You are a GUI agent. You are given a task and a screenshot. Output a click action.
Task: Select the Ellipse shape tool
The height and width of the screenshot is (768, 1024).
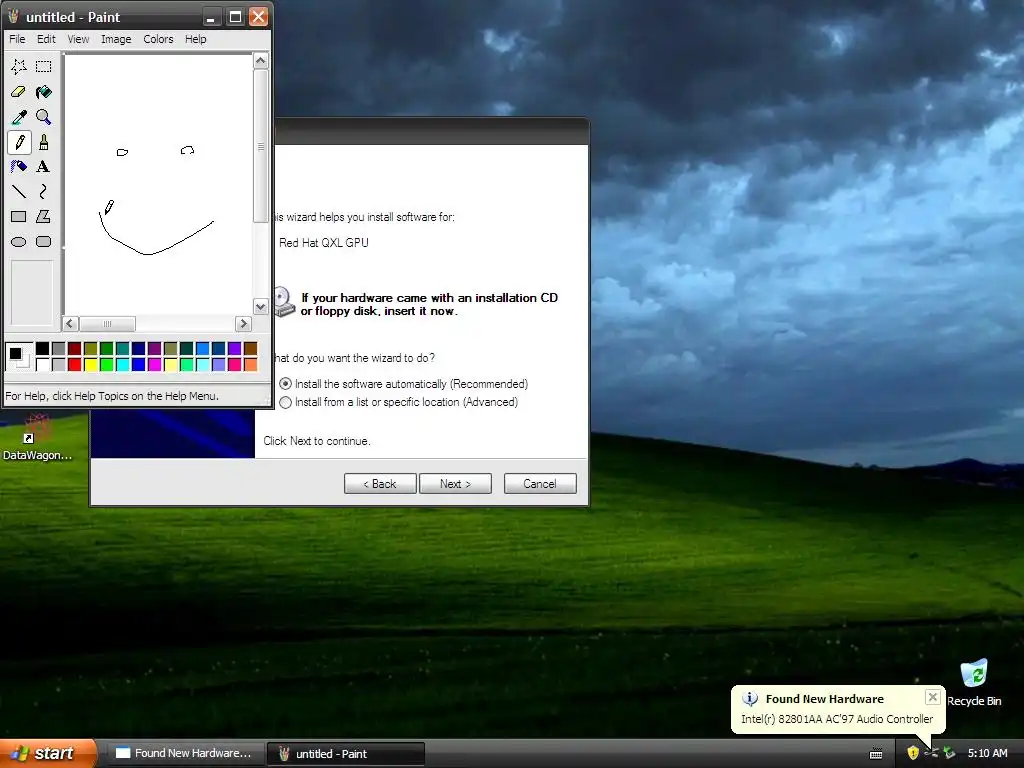(19, 242)
